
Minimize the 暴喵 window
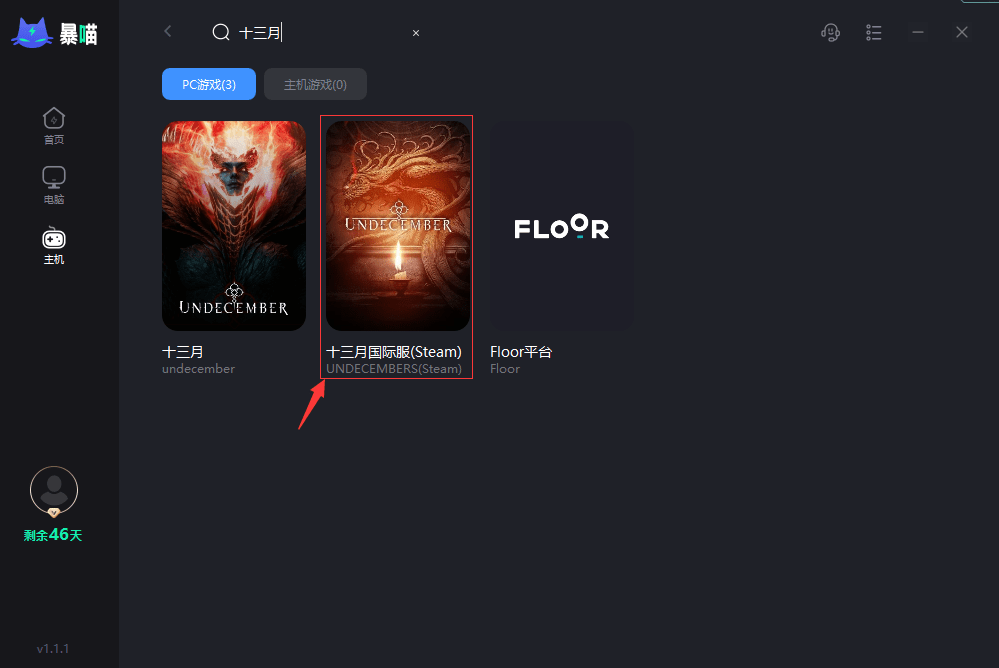click(918, 33)
